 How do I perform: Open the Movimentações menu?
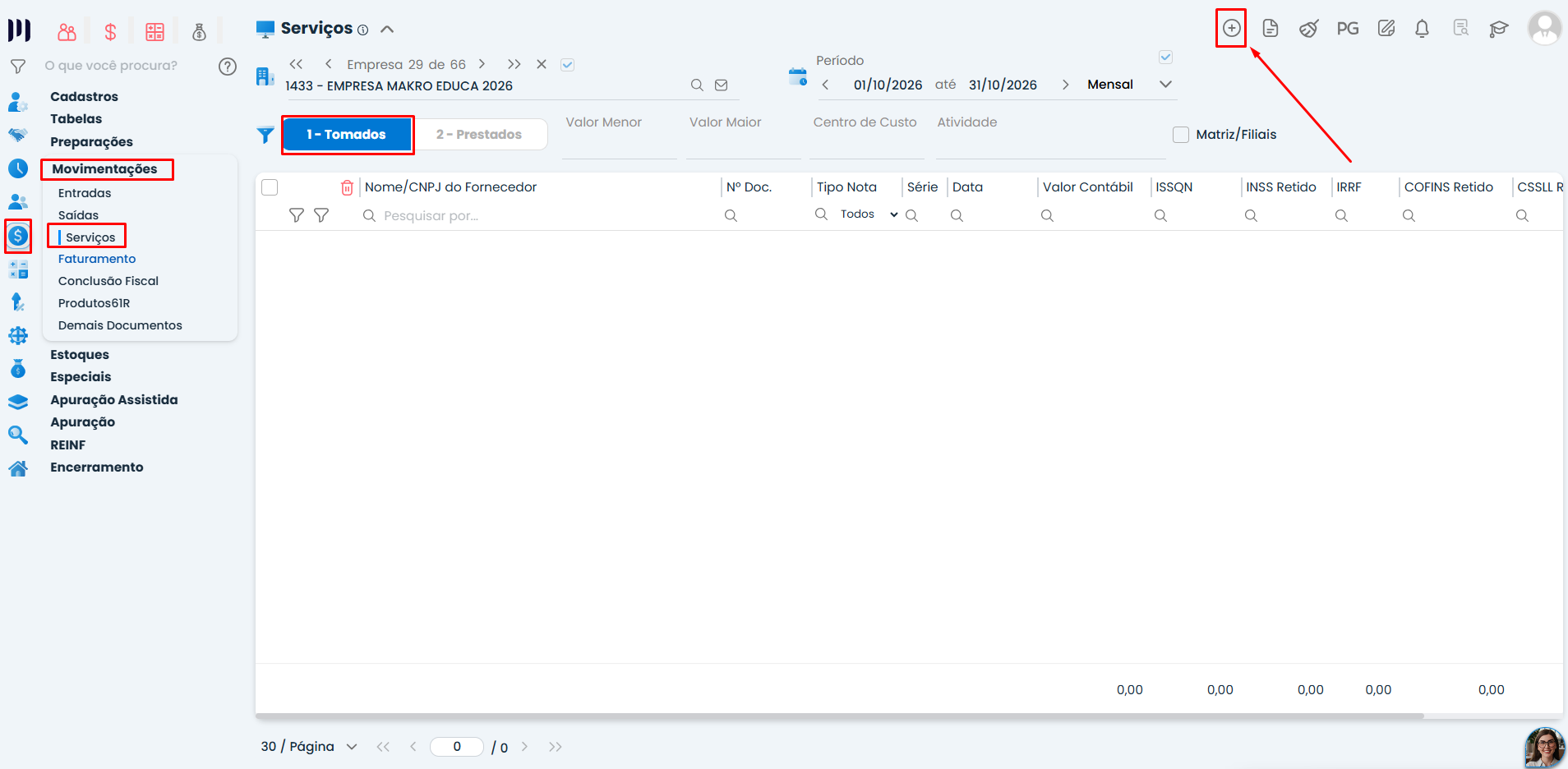(104, 169)
